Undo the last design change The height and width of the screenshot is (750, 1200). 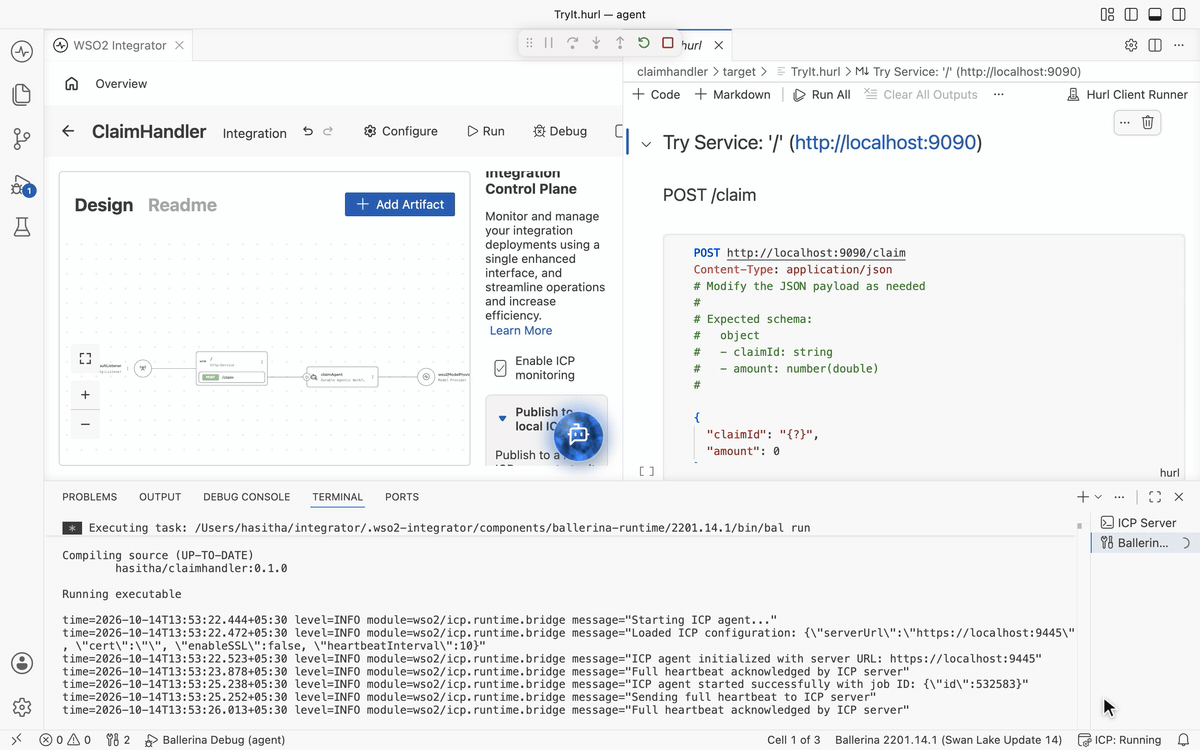[x=308, y=131]
